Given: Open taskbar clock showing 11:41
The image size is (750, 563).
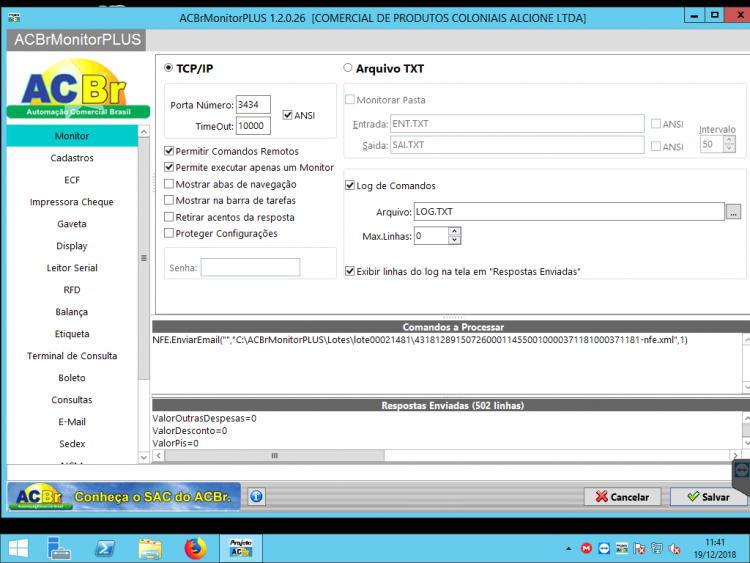Looking at the screenshot, I should click(x=715, y=549).
